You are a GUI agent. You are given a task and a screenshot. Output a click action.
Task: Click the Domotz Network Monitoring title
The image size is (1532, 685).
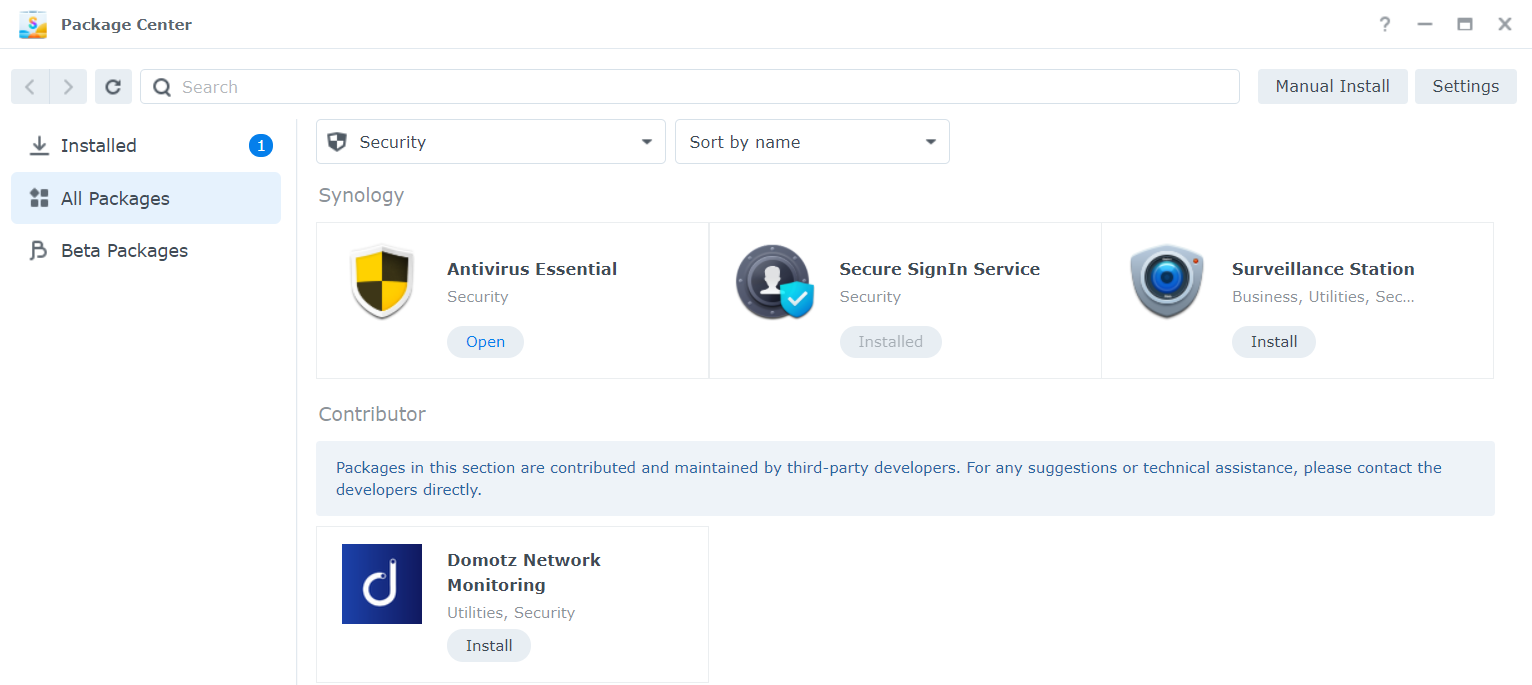point(524,572)
